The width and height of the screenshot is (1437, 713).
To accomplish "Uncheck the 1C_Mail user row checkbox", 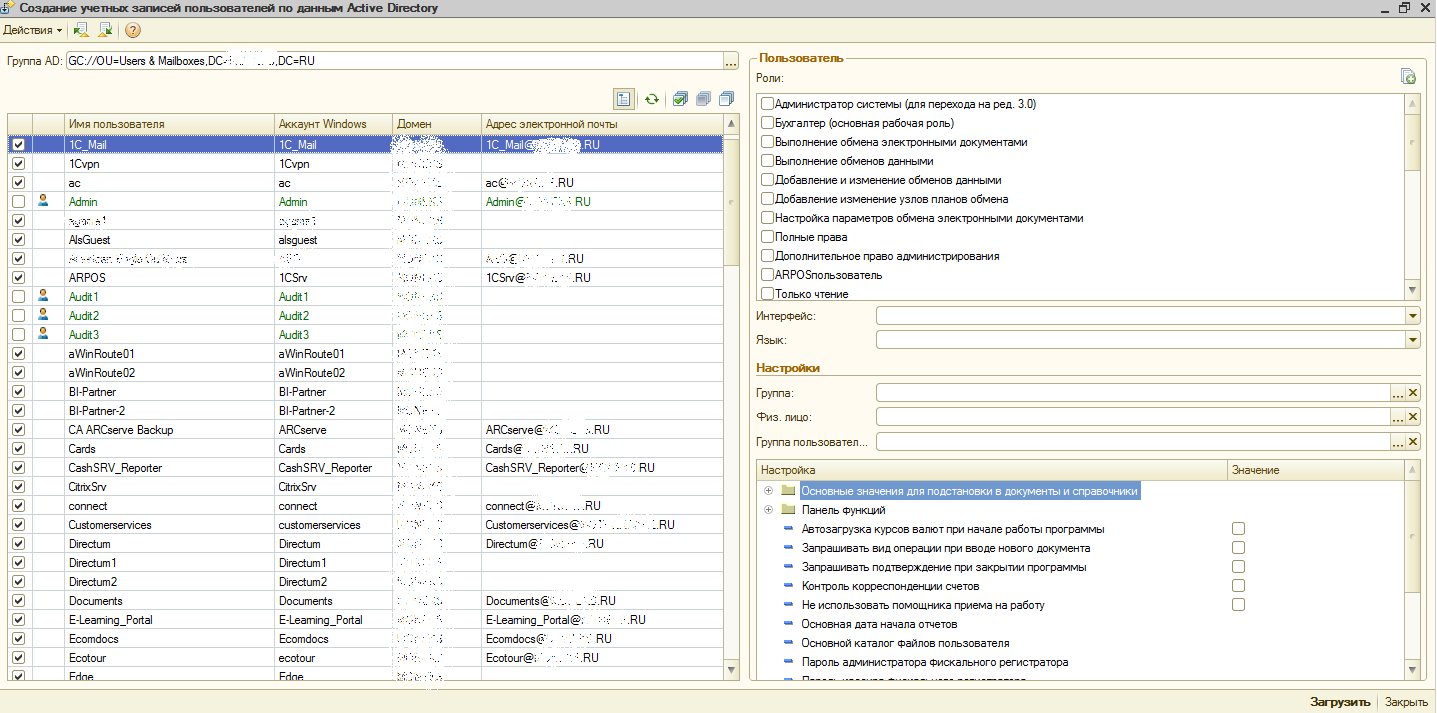I will (x=18, y=144).
